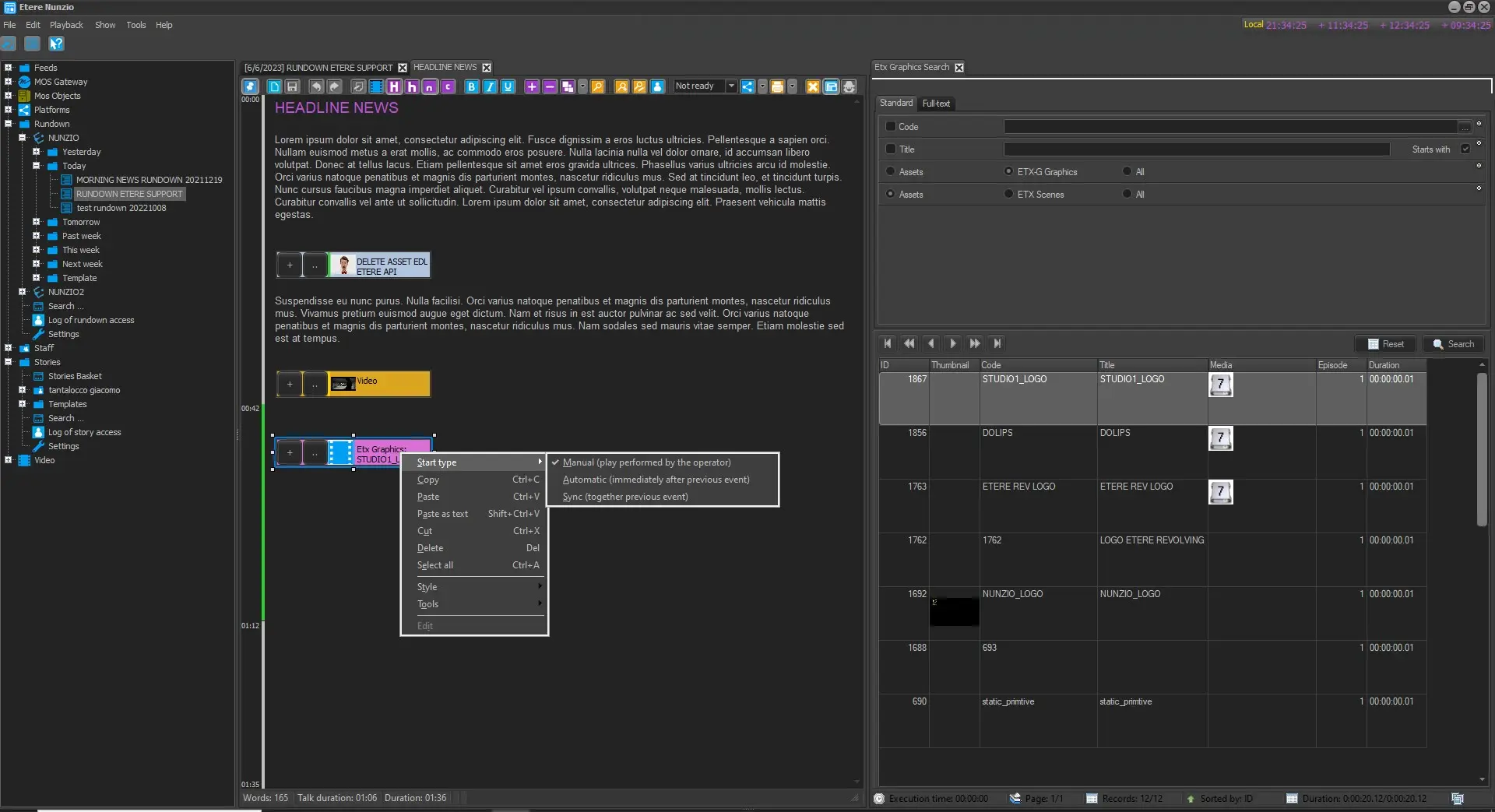Switch to the Full-text search tab
The image size is (1495, 812).
(936, 104)
